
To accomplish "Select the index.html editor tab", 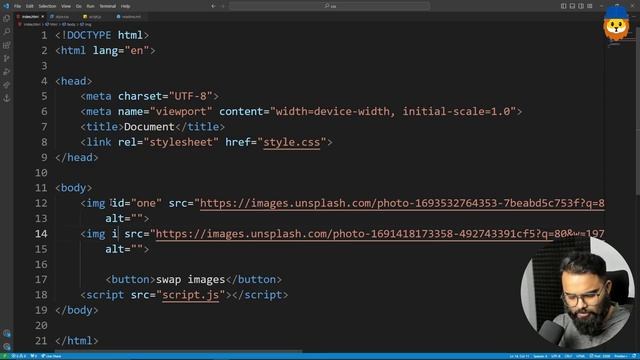I will [x=29, y=17].
